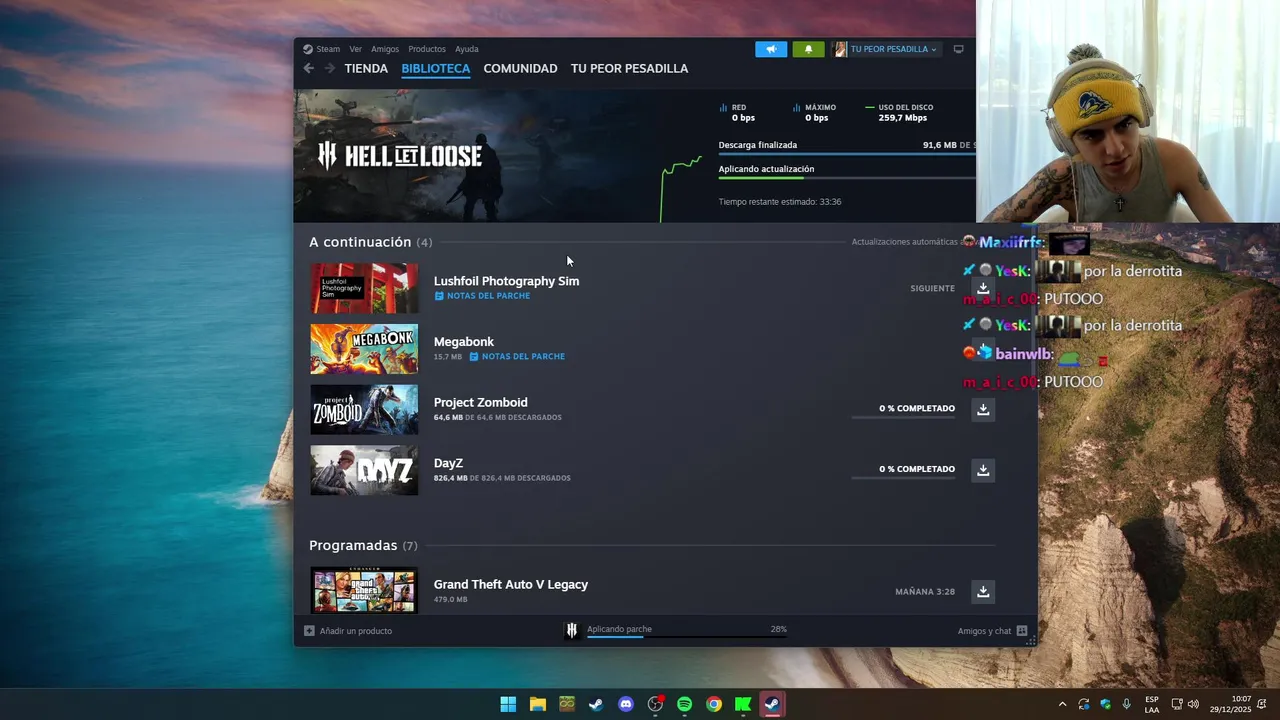Click the Project Zomboid thumbnail
Viewport: 1280px width, 720px height.
(x=364, y=410)
